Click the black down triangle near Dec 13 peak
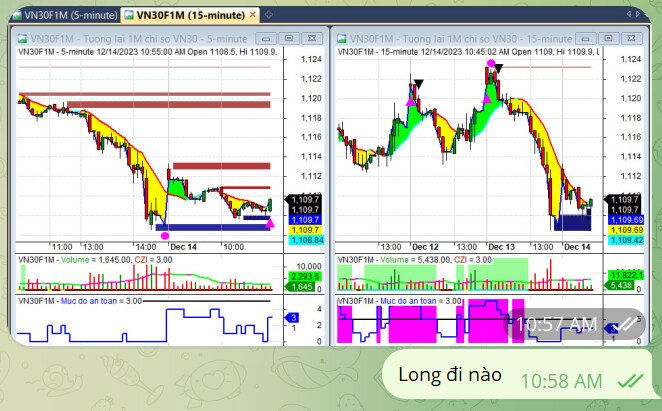 [499, 68]
